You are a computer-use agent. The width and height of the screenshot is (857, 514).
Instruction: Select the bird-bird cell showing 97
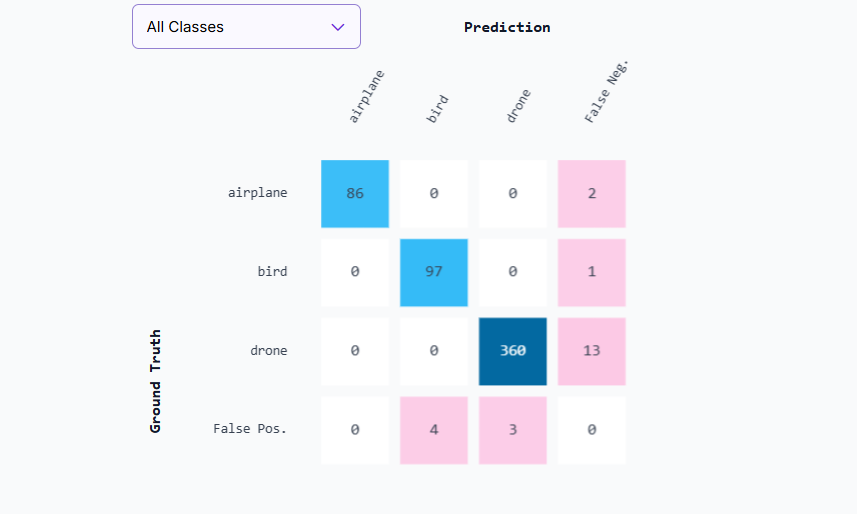434,272
